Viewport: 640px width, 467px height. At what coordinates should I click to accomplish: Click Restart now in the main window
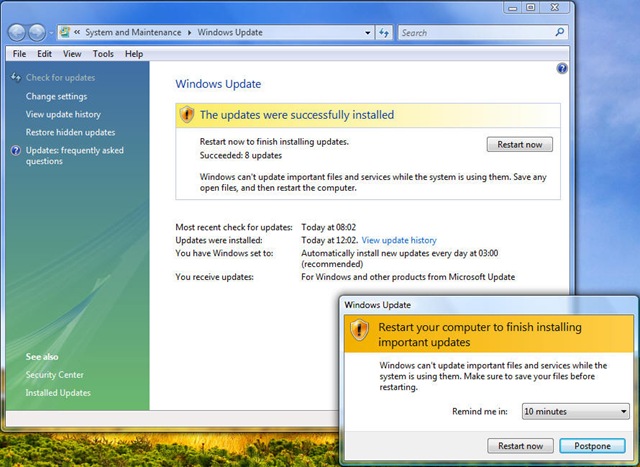(x=520, y=145)
